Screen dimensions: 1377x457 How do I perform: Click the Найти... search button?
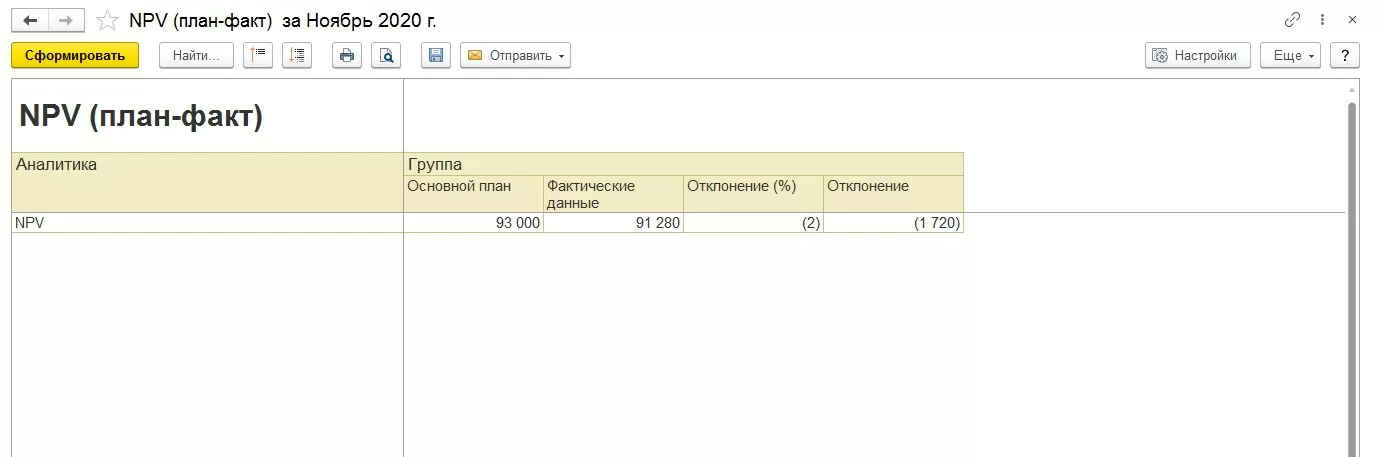(x=196, y=55)
